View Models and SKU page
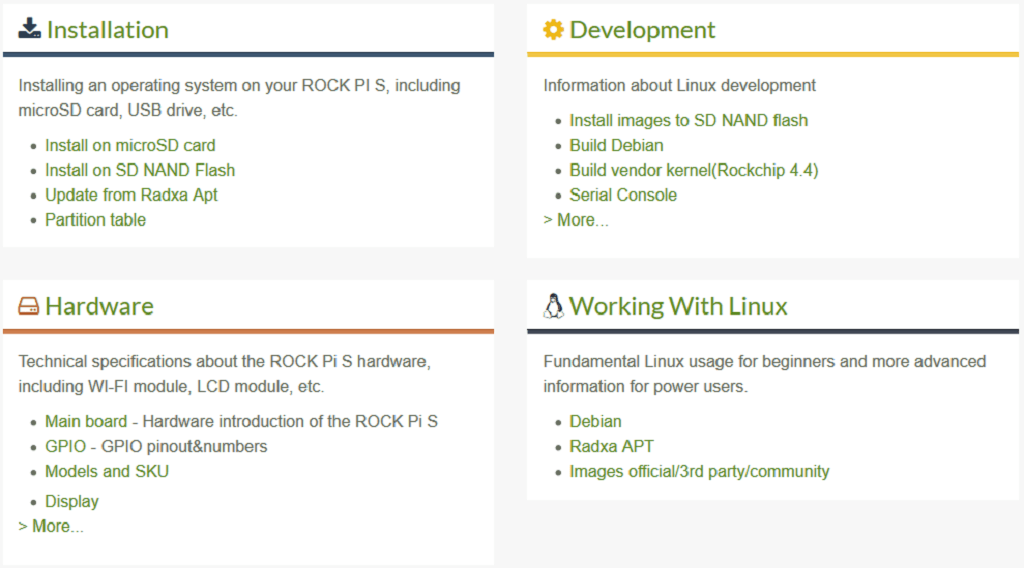The width and height of the screenshot is (1024, 568). coord(106,471)
